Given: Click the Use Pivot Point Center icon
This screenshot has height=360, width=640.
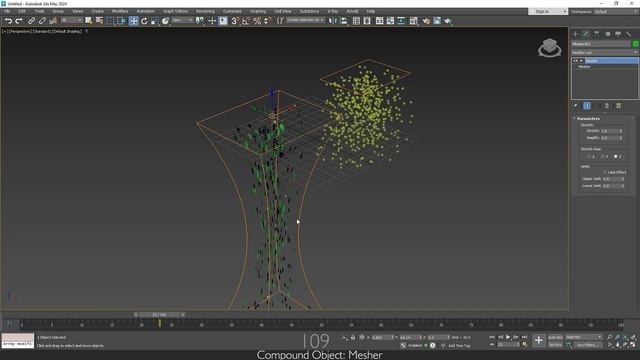Looking at the screenshot, I should pos(200,20).
